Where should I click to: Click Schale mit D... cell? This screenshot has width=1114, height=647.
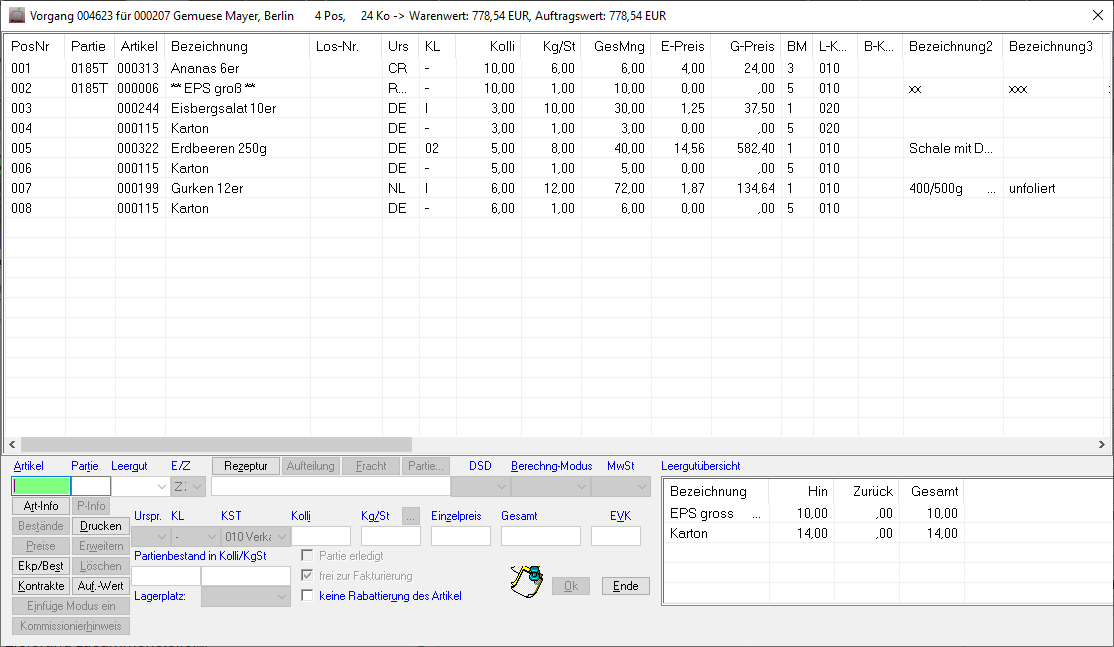(951, 148)
